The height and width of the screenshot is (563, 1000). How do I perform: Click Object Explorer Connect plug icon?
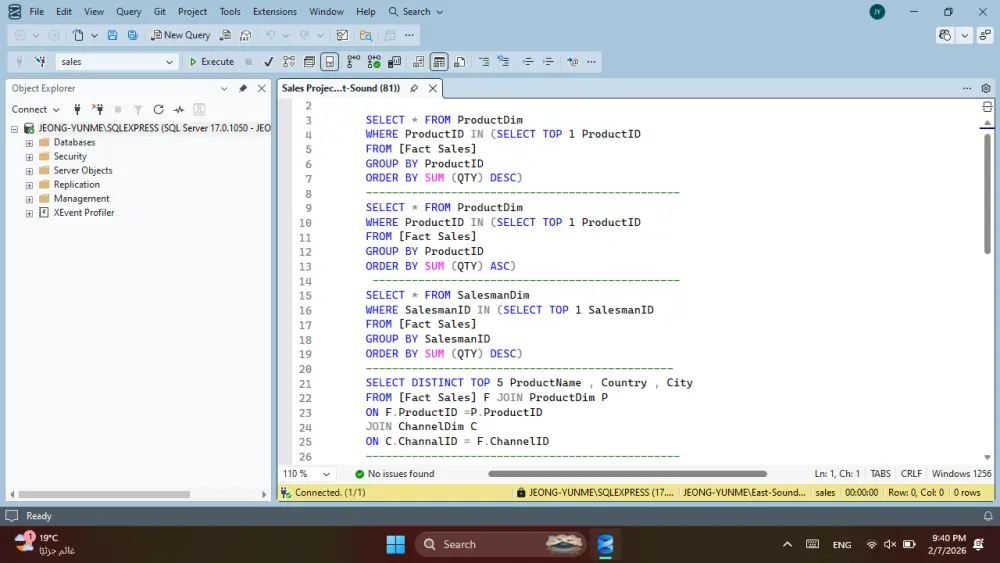pyautogui.click(x=77, y=109)
